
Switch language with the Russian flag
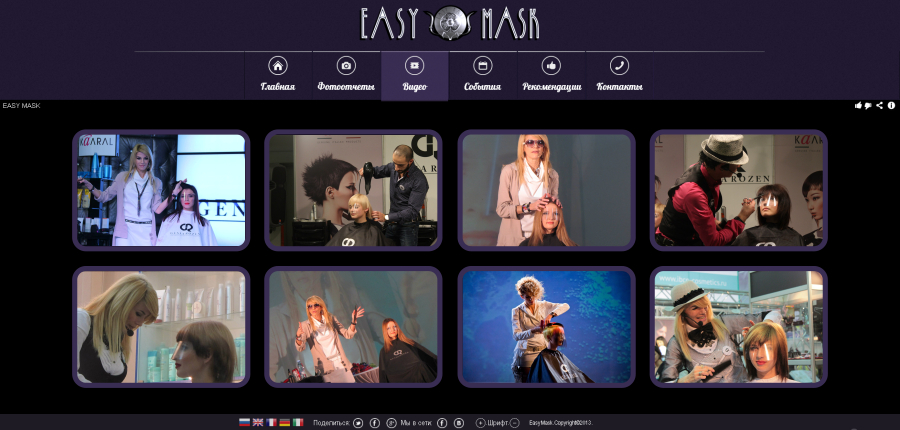point(245,422)
